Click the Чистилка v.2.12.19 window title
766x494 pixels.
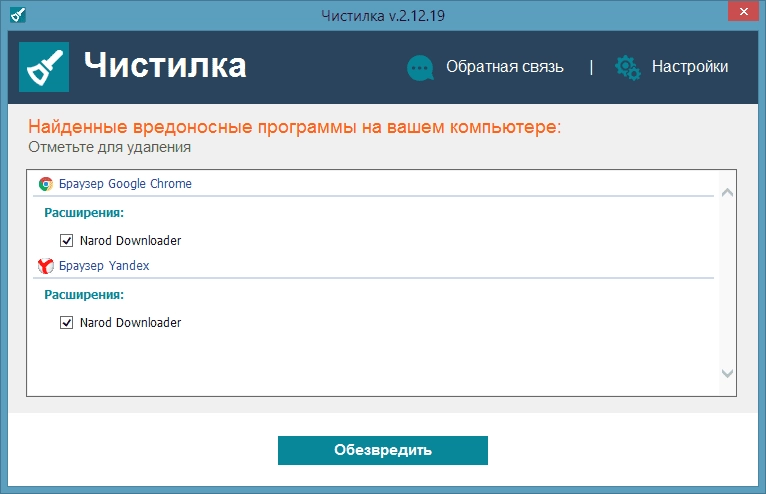pos(383,16)
